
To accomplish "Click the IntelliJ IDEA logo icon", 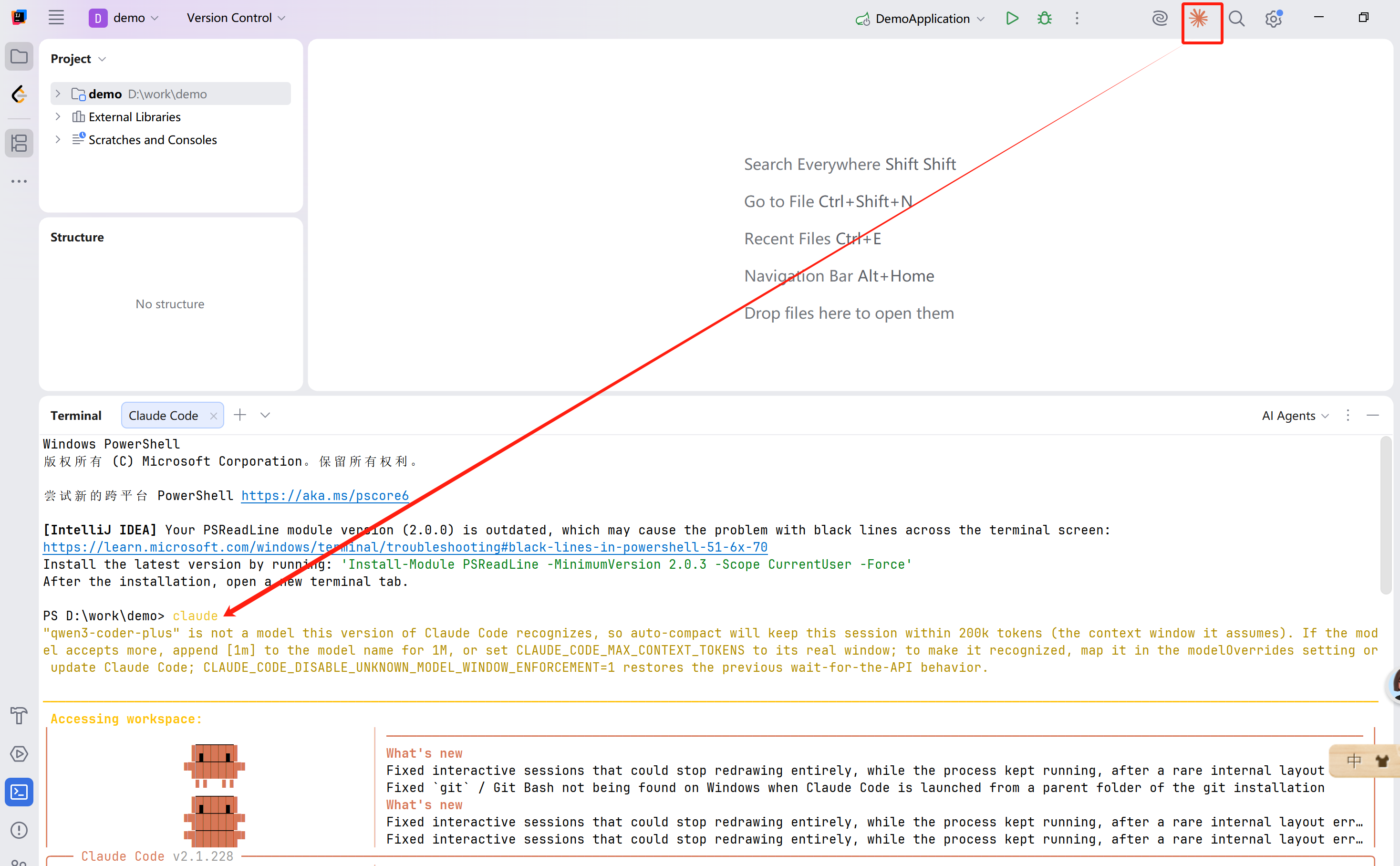I will coord(19,18).
